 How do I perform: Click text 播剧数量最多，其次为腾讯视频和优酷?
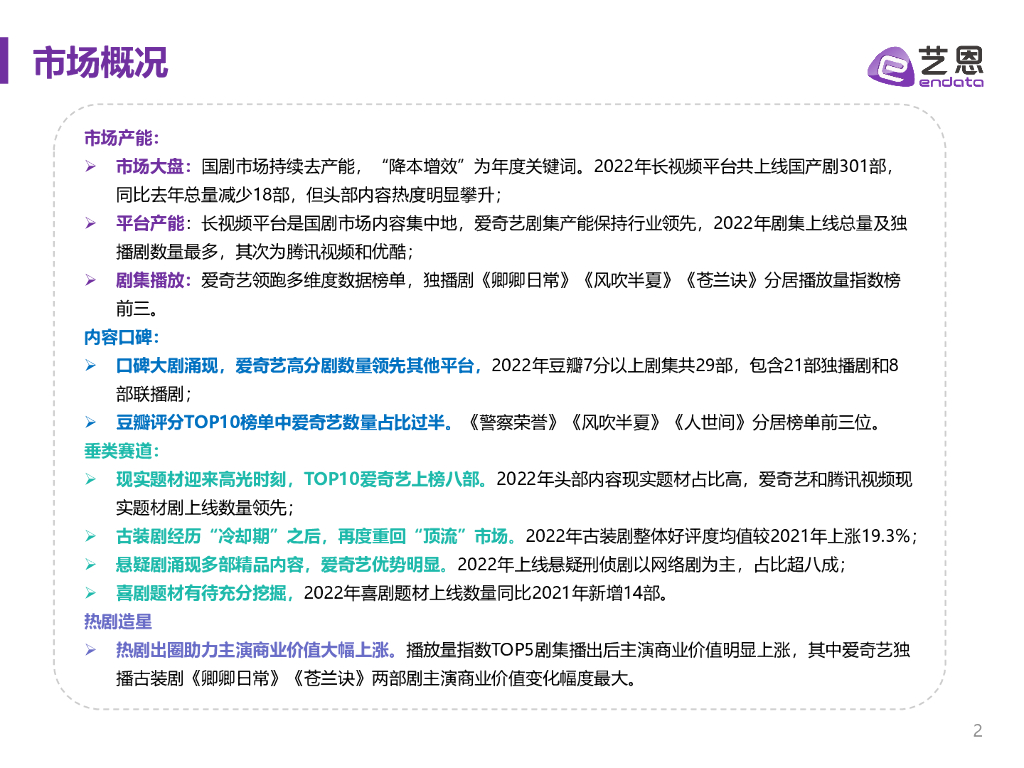coord(261,251)
